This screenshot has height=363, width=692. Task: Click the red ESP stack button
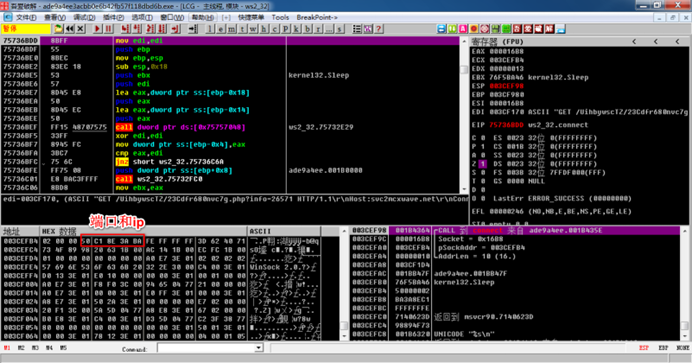coord(644,348)
